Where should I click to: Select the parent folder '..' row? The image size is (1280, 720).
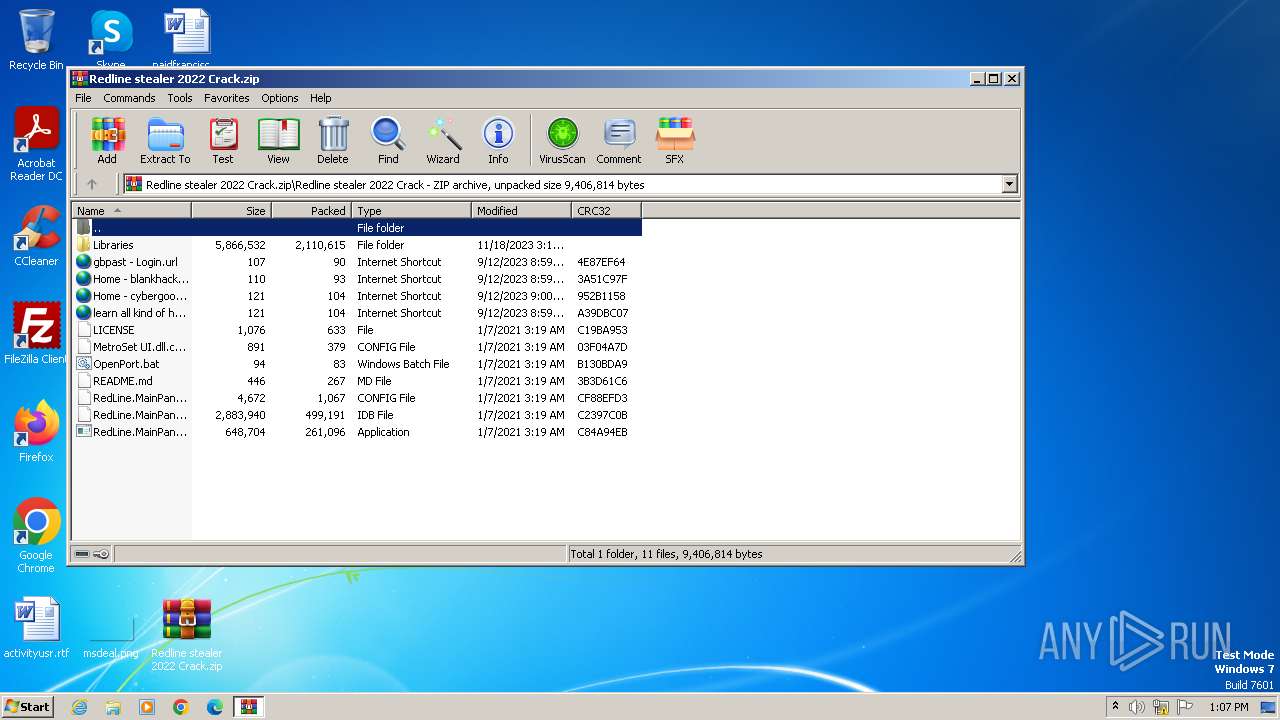[x=357, y=228]
